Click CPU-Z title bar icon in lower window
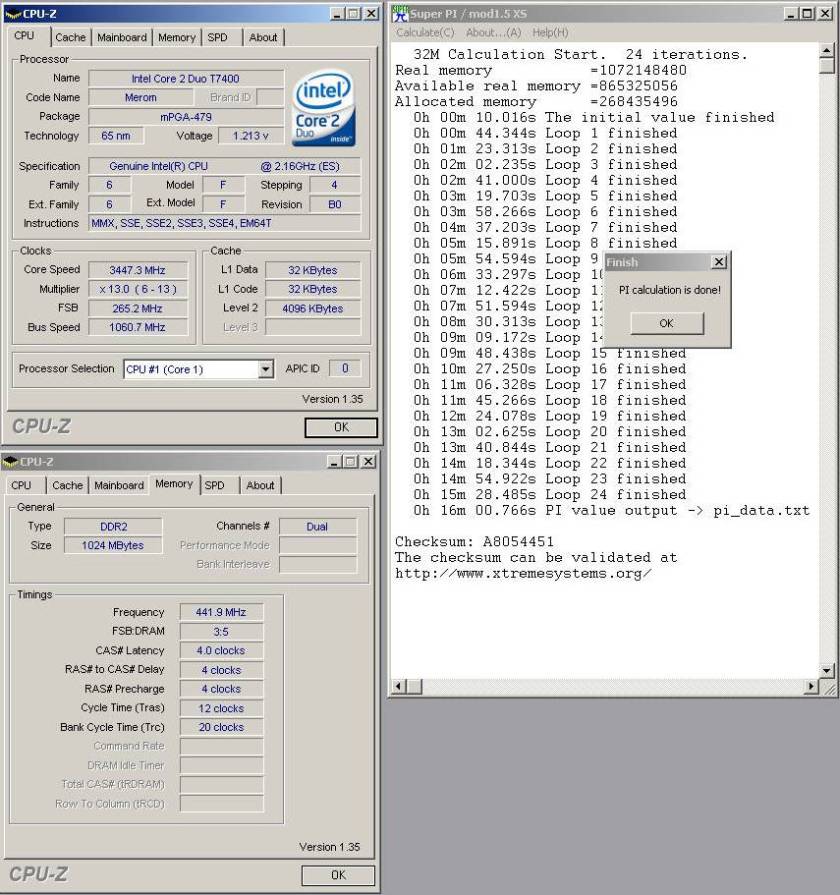Image resolution: width=840 pixels, height=895 pixels. click(x=10, y=461)
